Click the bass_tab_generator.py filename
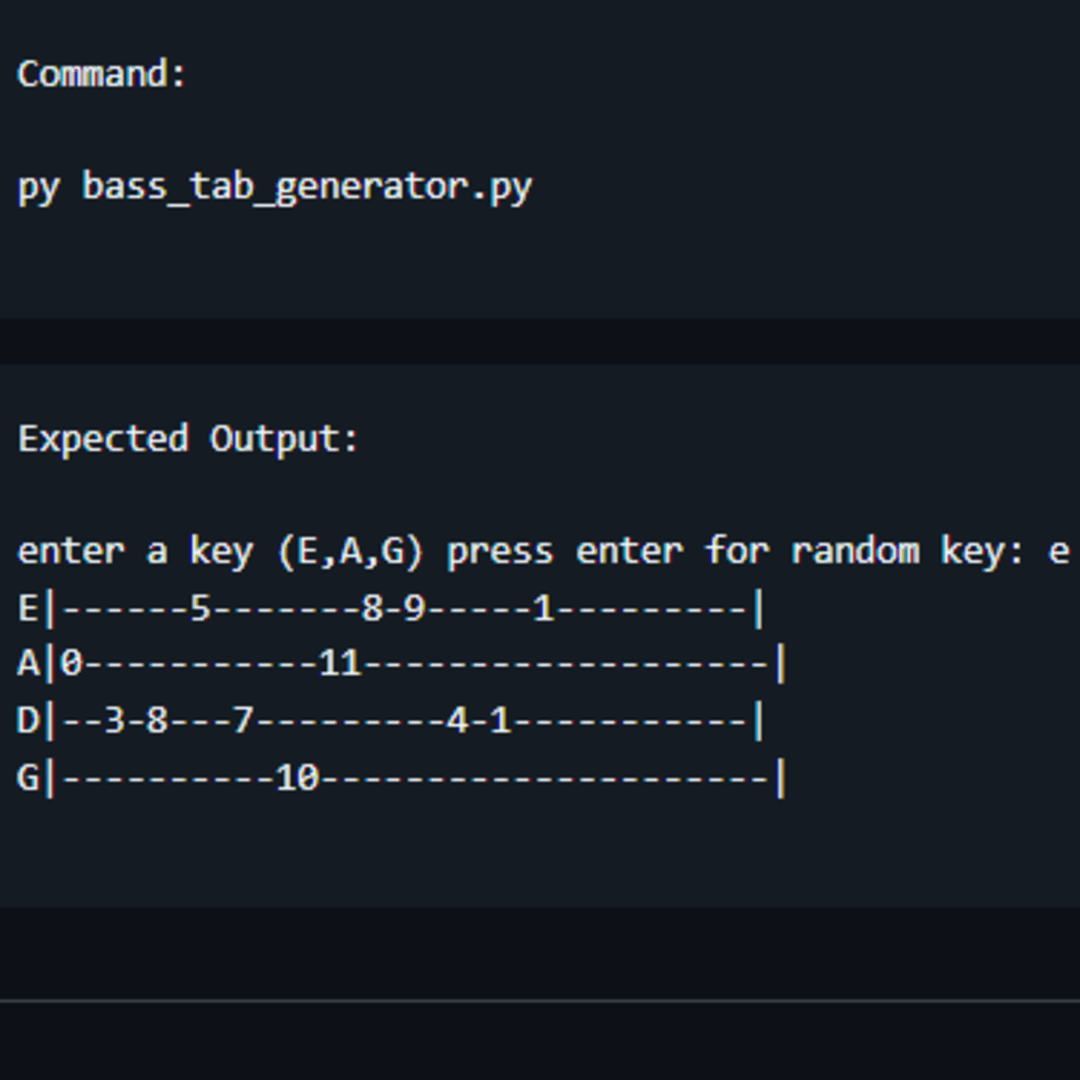The width and height of the screenshot is (1080, 1080). pos(307,187)
